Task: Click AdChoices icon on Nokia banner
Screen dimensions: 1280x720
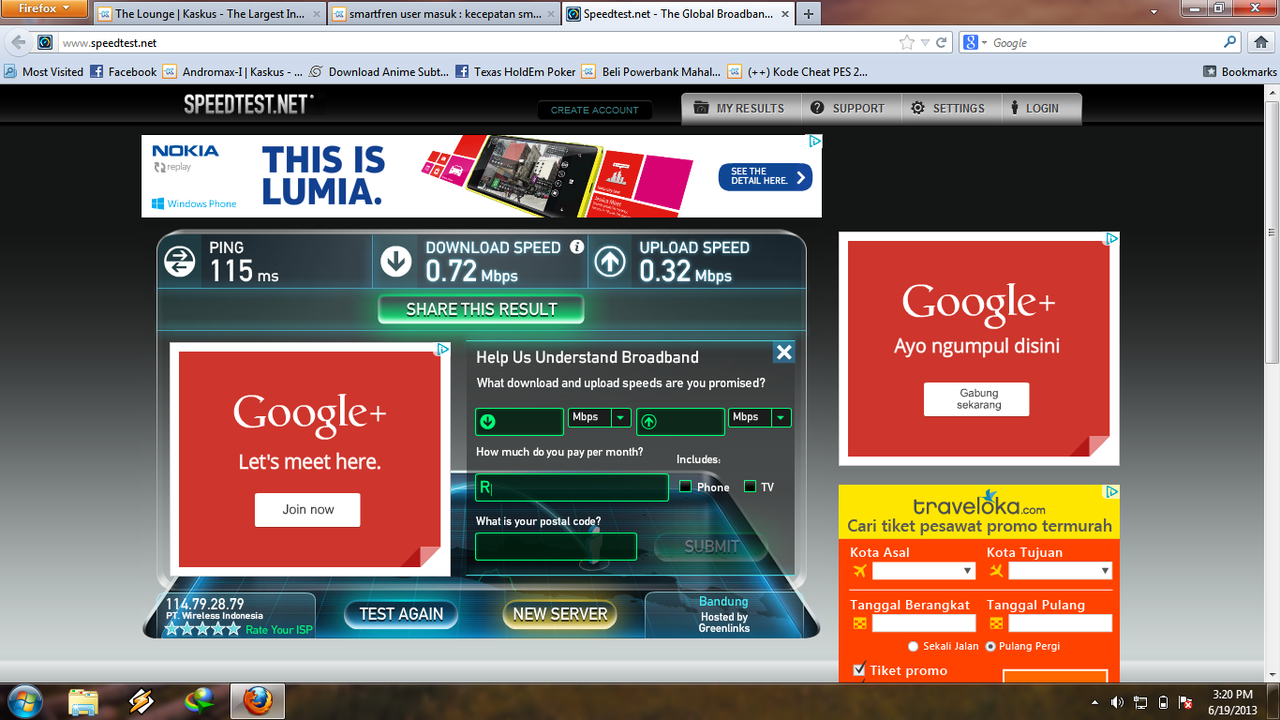Action: click(814, 142)
